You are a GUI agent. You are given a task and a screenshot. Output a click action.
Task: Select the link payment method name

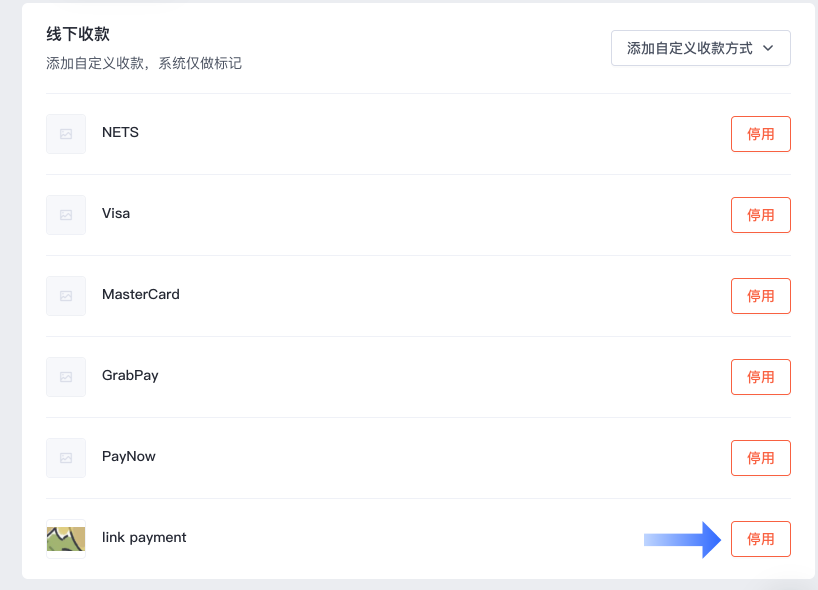pyautogui.click(x=144, y=537)
